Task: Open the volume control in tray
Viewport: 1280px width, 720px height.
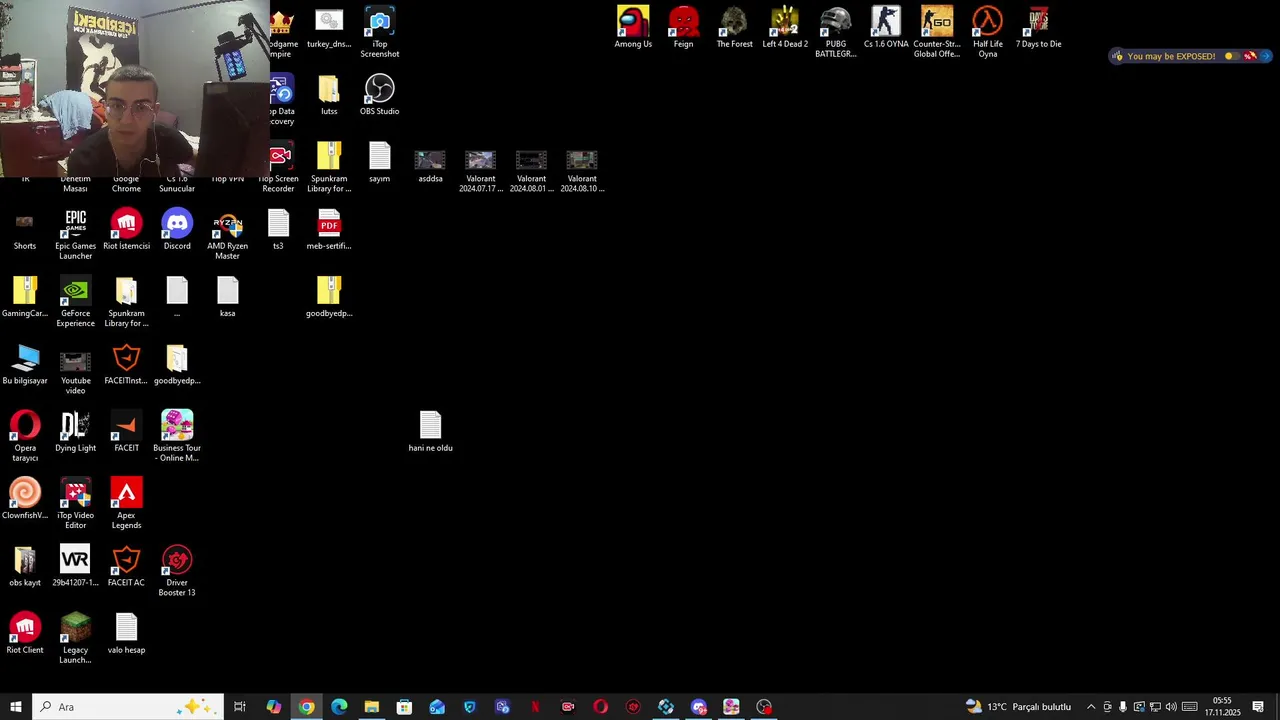Action: (x=1171, y=707)
